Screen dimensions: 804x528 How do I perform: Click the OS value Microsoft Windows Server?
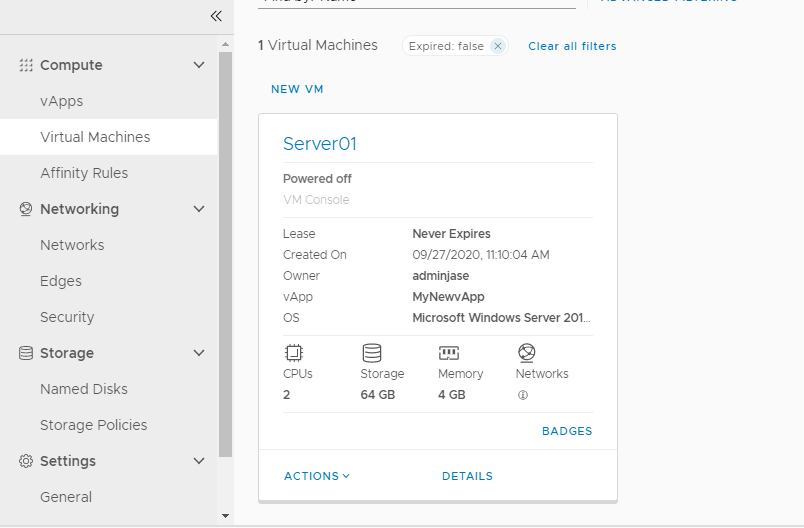pyautogui.click(x=501, y=318)
